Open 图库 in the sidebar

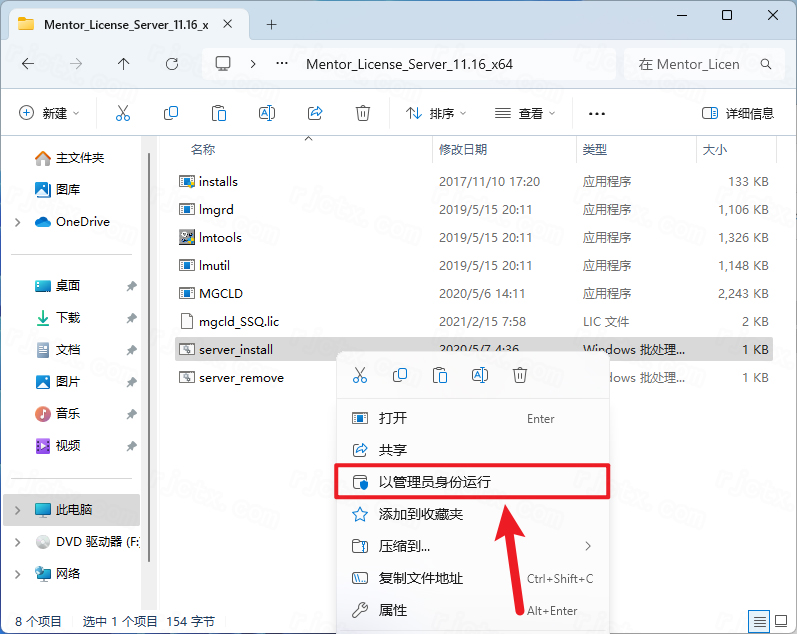(x=58, y=190)
